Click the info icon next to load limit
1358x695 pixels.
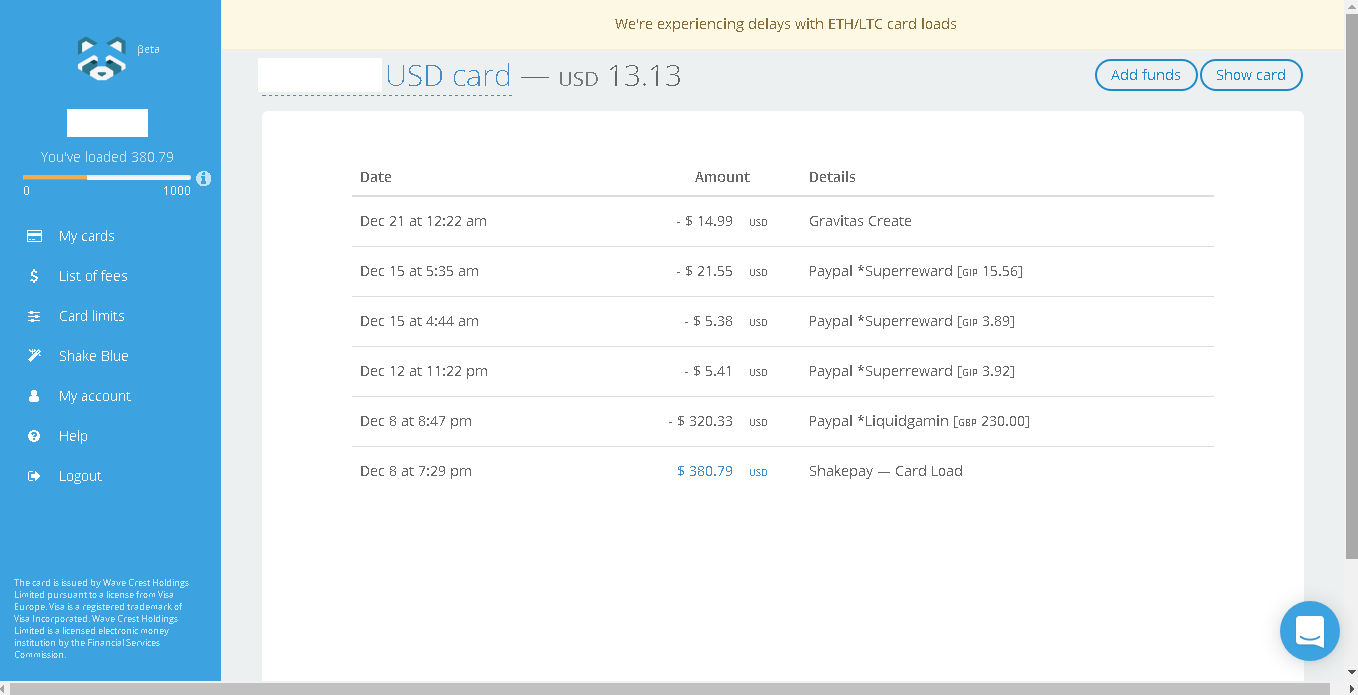point(204,178)
